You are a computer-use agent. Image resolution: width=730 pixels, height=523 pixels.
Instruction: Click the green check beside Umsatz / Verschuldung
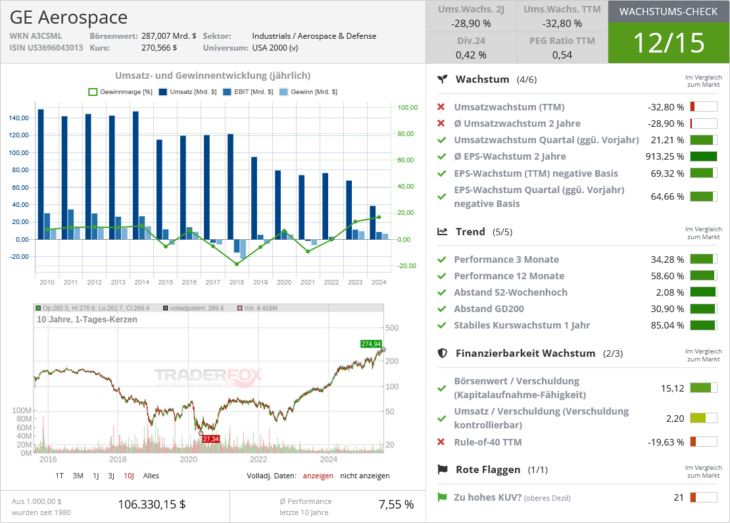point(442,418)
